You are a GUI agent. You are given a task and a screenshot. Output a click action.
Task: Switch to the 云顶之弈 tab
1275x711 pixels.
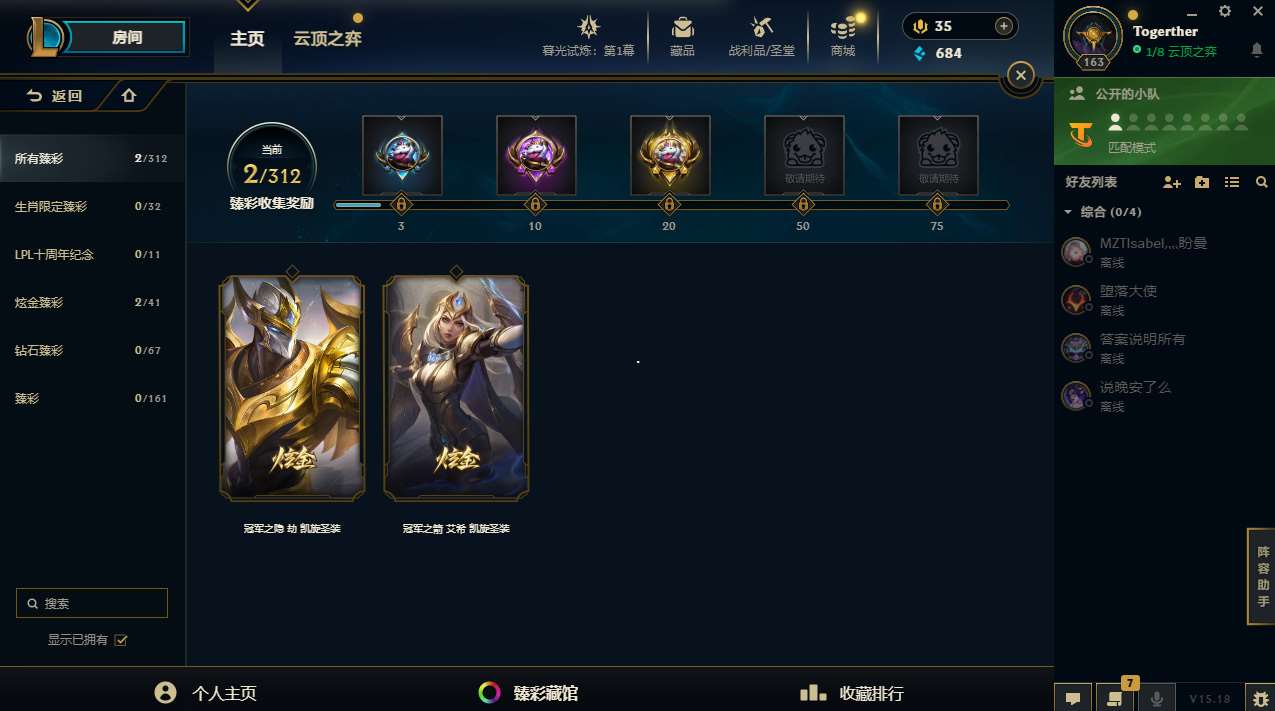pos(327,38)
